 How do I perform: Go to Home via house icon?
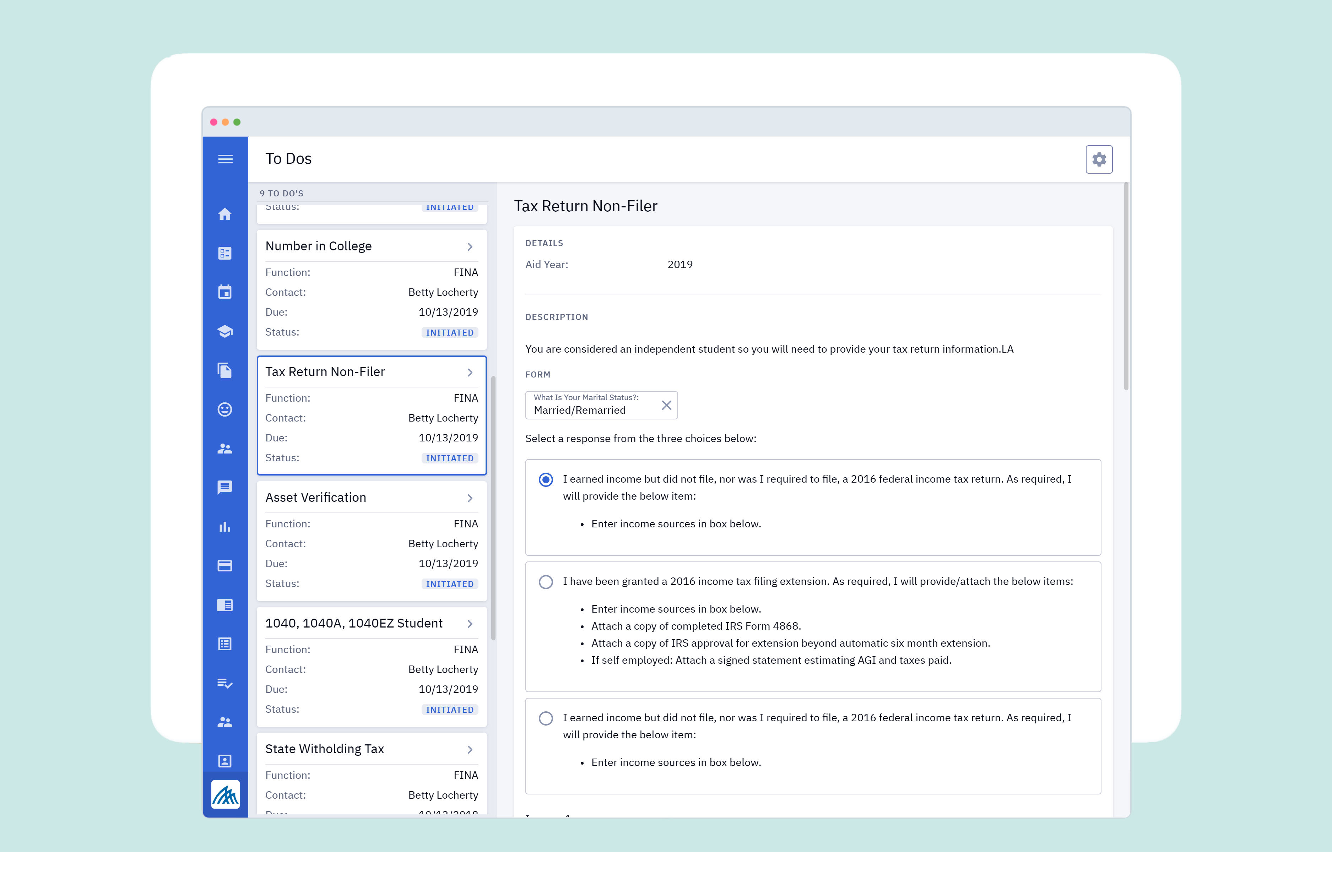[x=225, y=214]
